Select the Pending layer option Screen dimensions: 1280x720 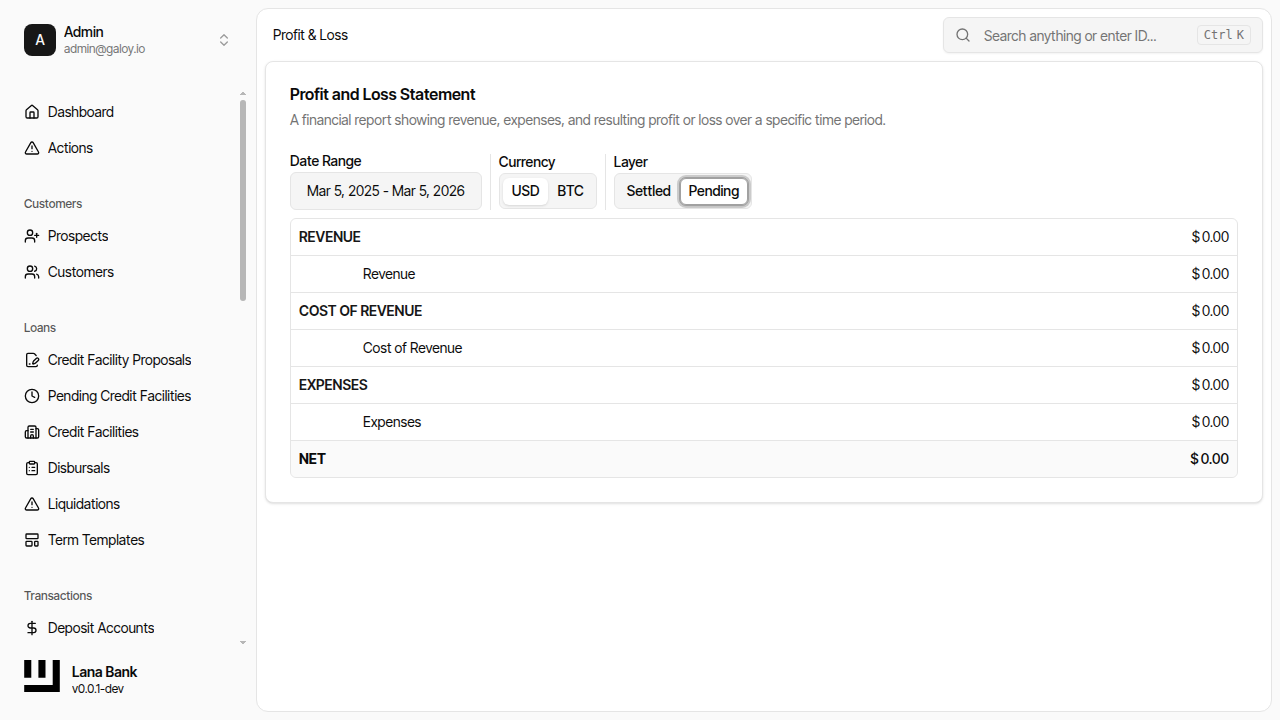pos(714,191)
